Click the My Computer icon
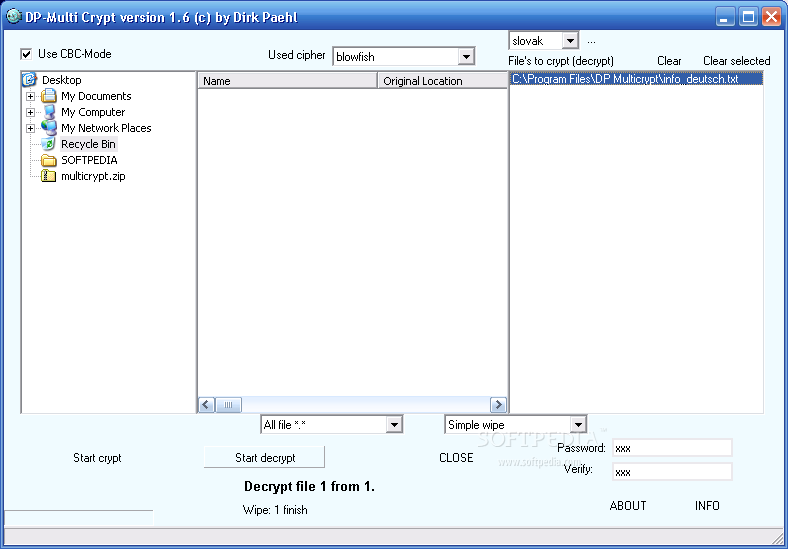Viewport: 788px width, 549px height. tap(49, 112)
